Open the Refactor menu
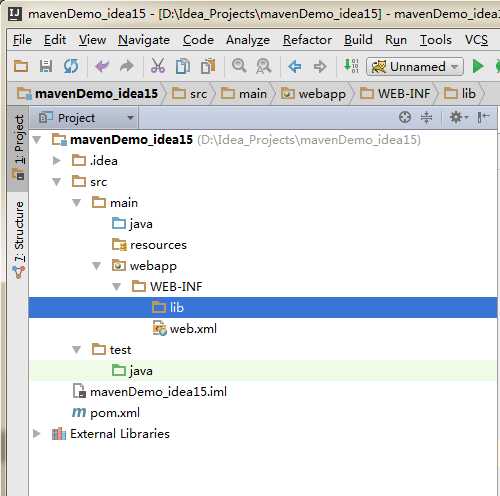The height and width of the screenshot is (496, 500). click(307, 40)
